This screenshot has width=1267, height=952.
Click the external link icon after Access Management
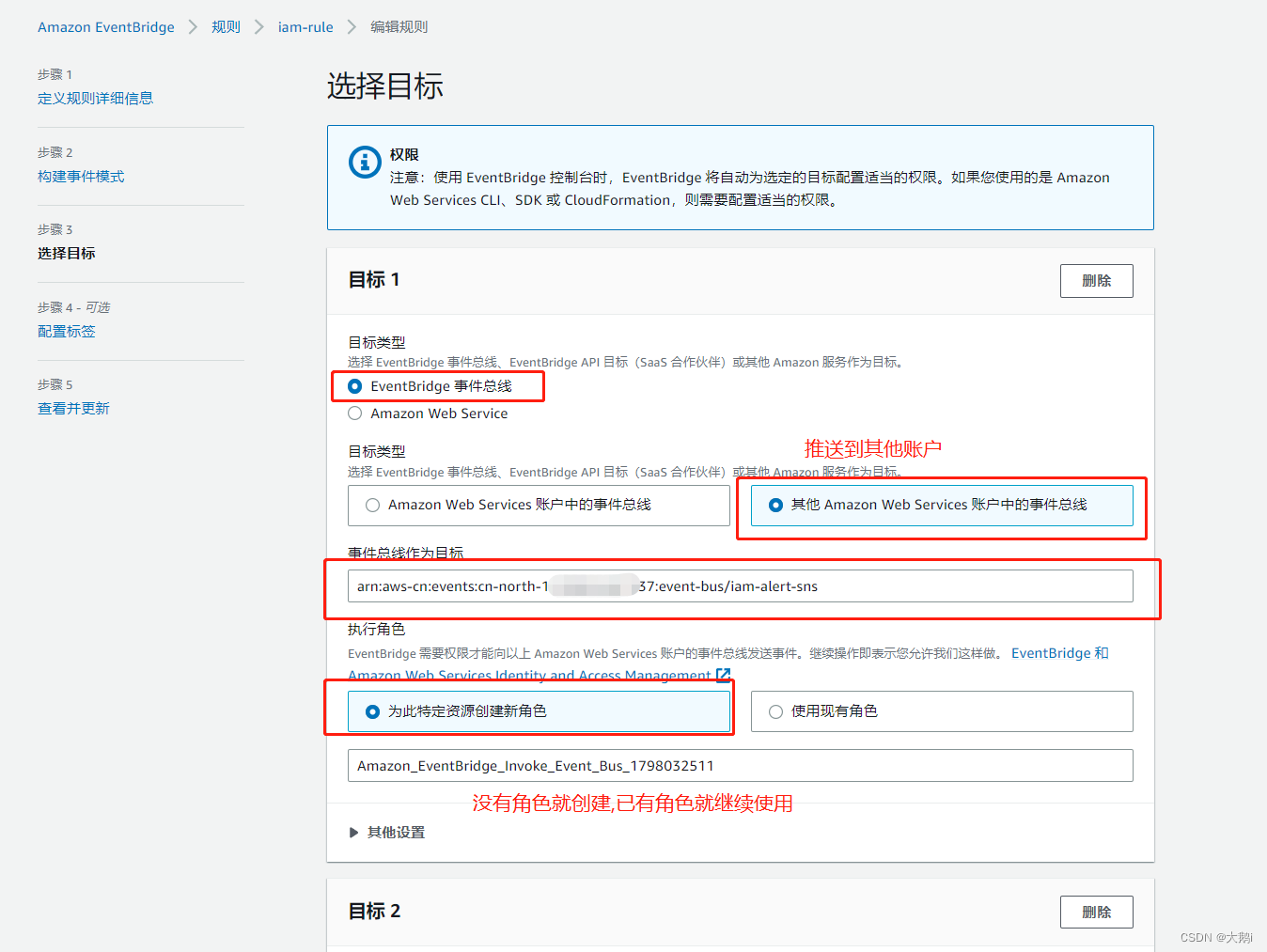point(723,675)
